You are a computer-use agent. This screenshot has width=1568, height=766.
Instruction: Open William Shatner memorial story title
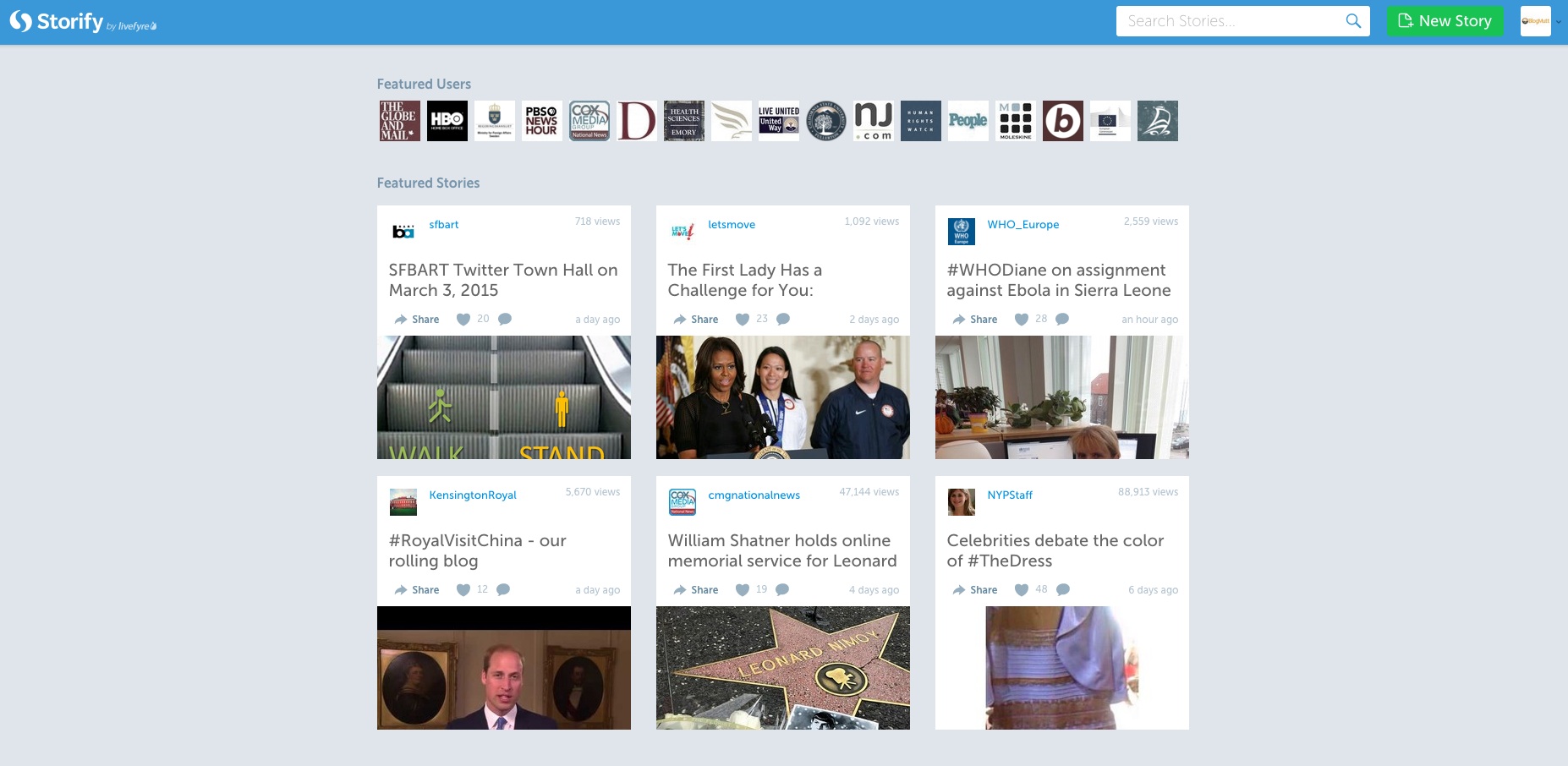point(782,550)
